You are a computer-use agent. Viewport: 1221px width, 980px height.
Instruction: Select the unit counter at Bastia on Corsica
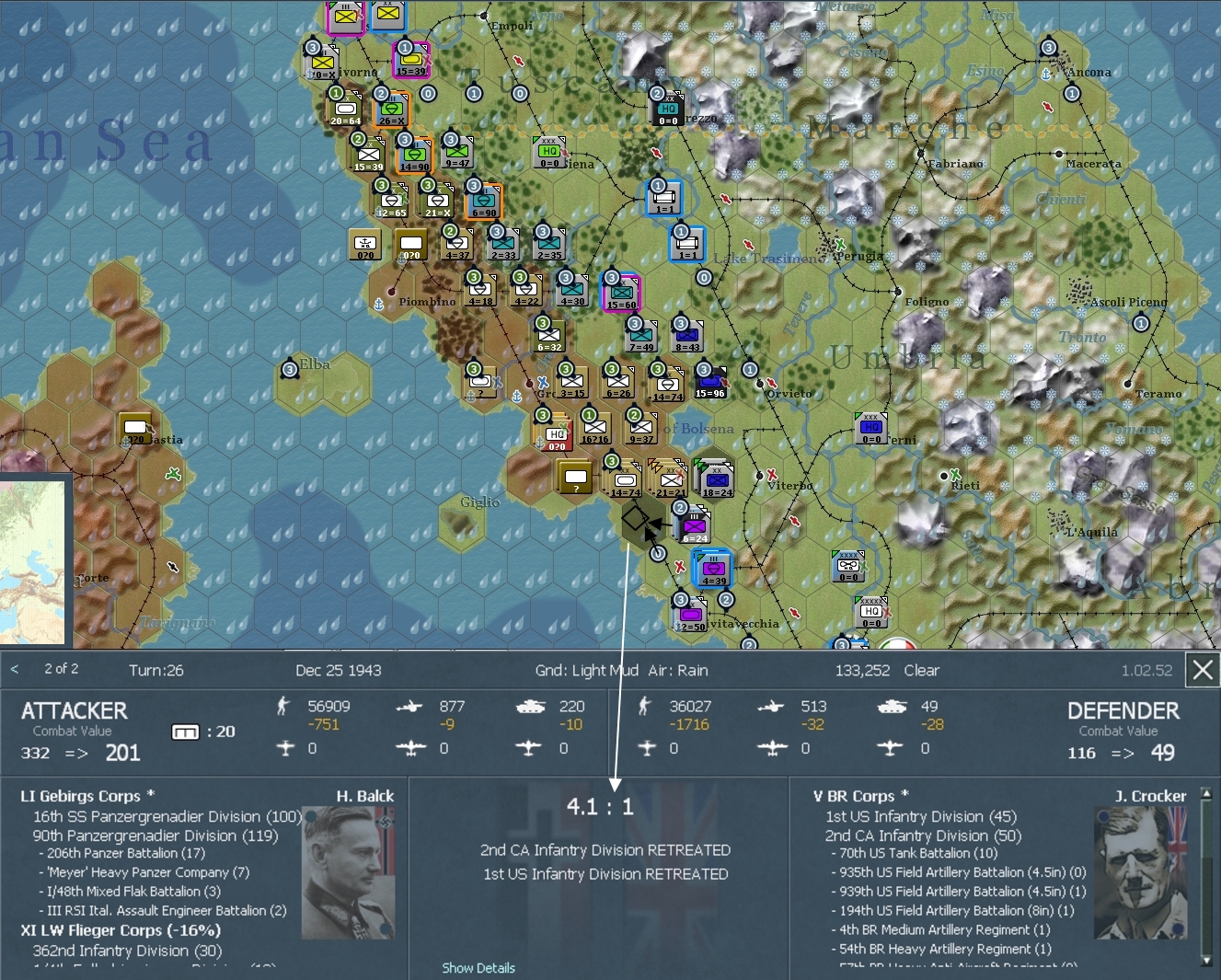(x=135, y=428)
